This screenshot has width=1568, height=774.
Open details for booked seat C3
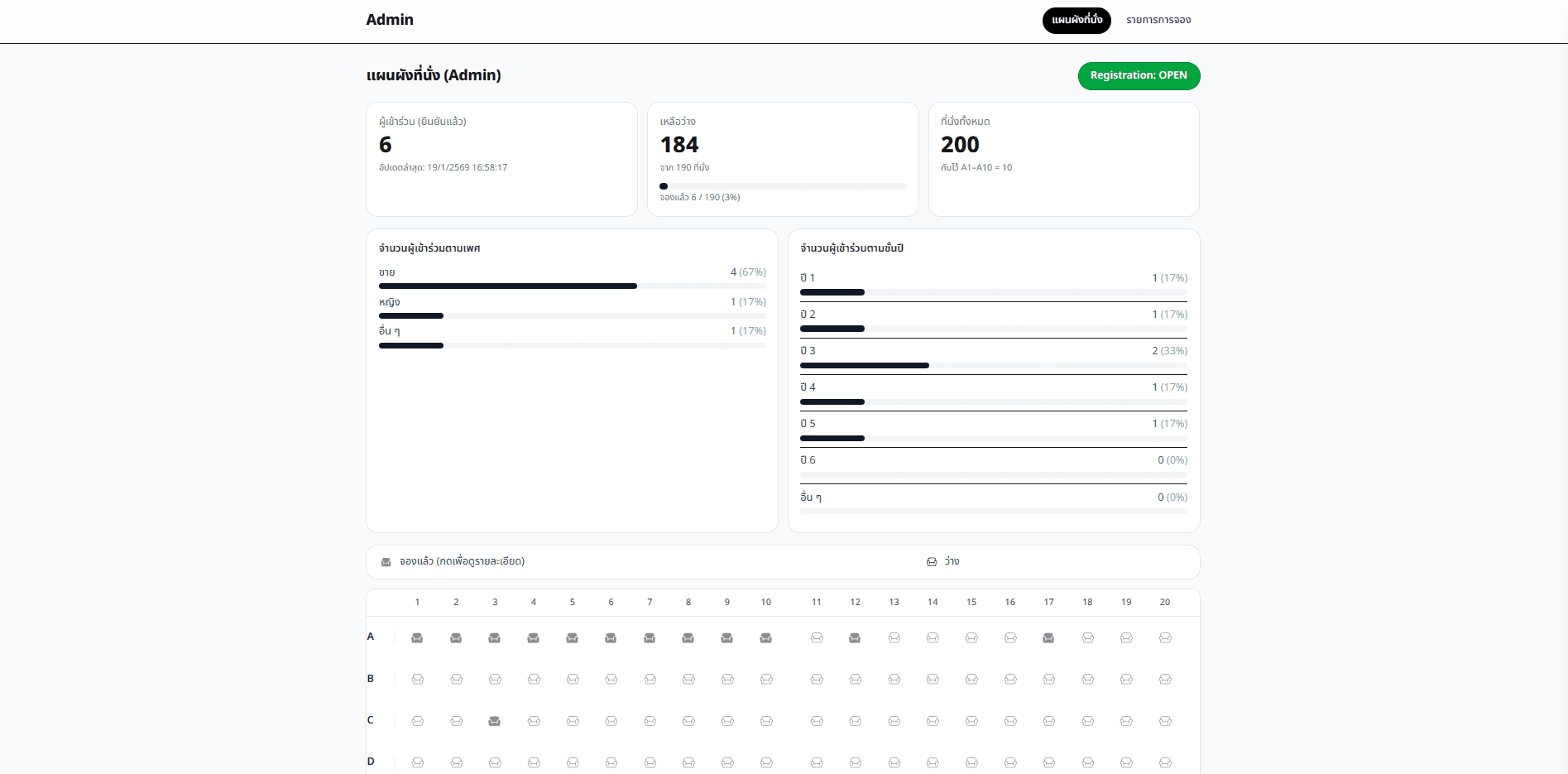tap(495, 721)
